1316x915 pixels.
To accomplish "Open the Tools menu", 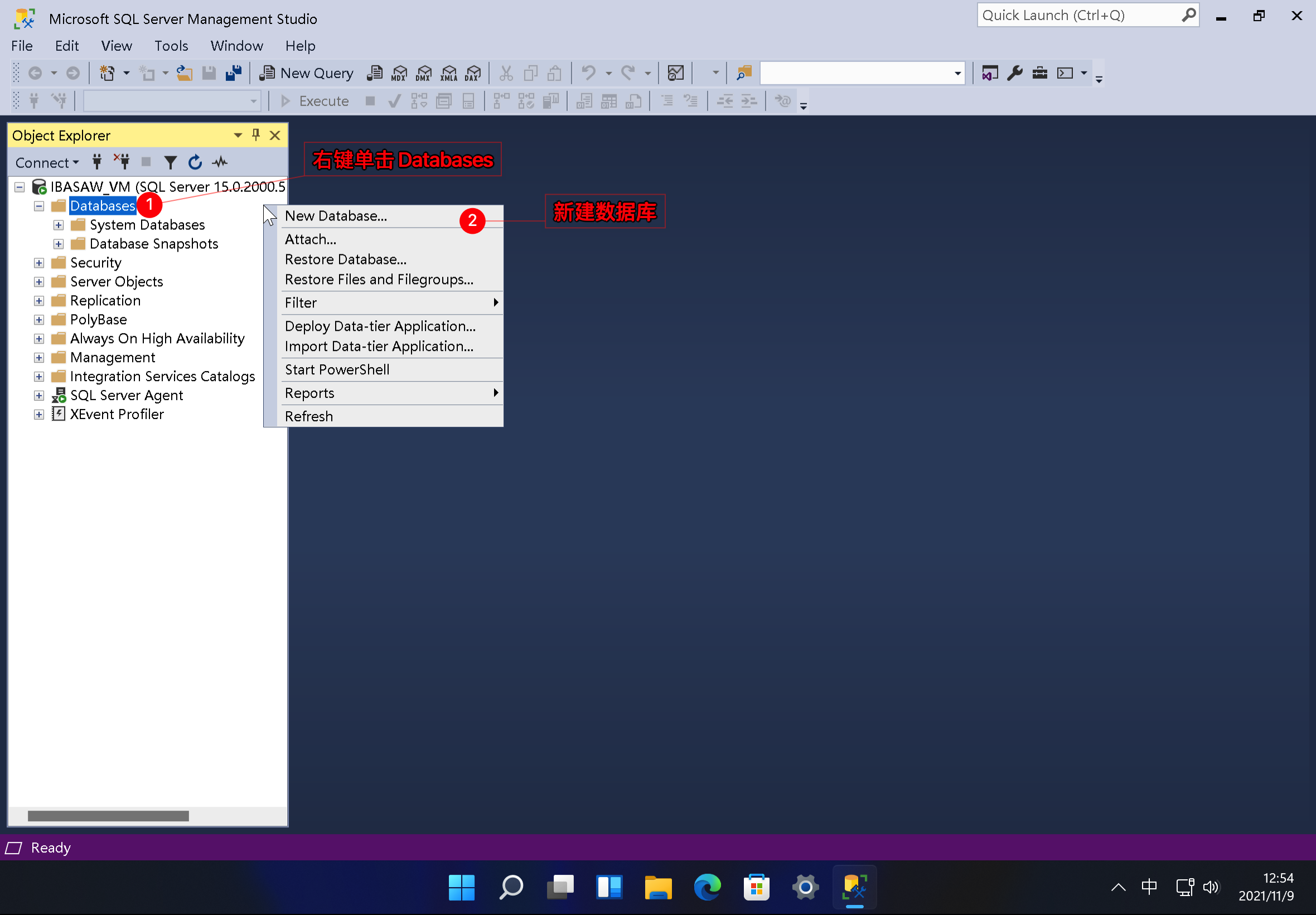I will point(171,45).
